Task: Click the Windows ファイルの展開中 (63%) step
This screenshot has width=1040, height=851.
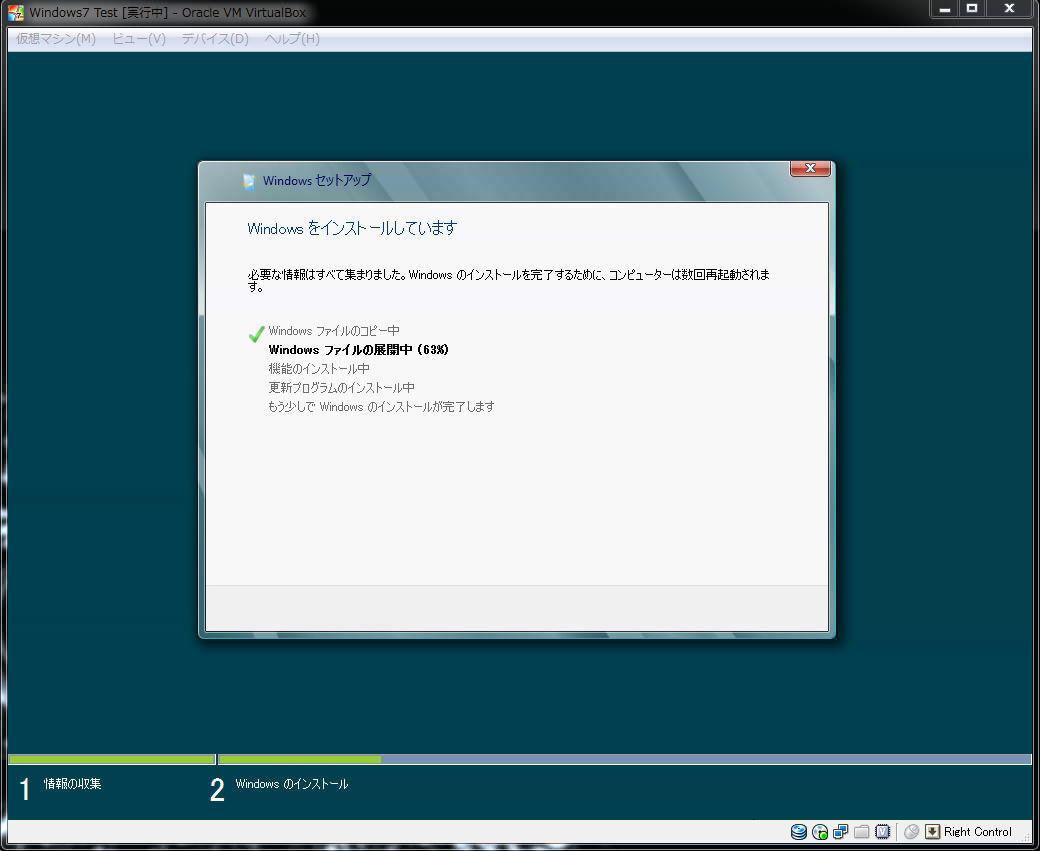Action: (358, 350)
